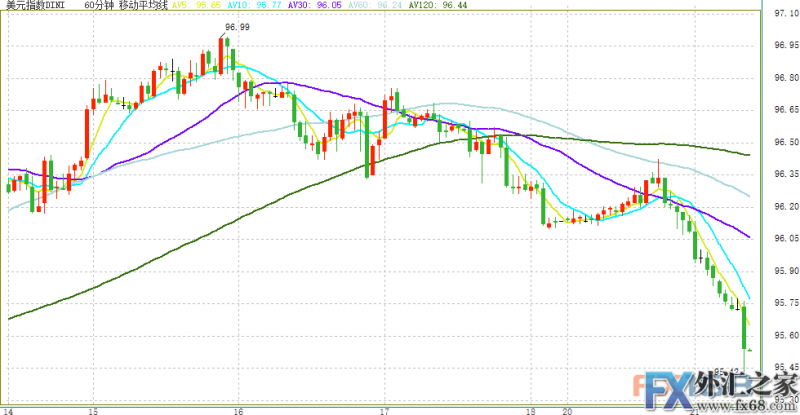
Task: Click the 96.50 price axis label
Action: click(784, 142)
